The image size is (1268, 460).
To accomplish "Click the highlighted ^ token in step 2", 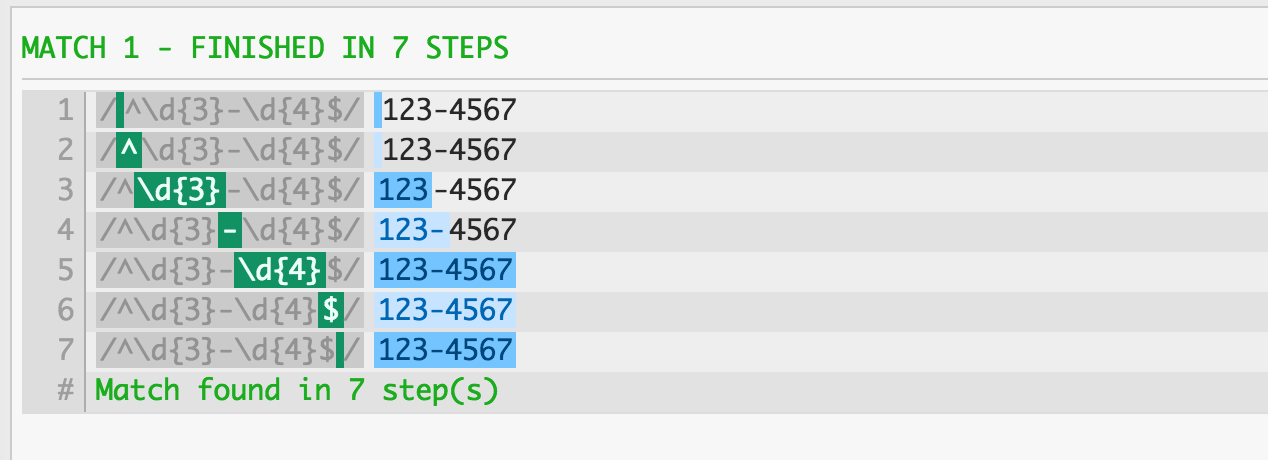I will (x=128, y=150).
